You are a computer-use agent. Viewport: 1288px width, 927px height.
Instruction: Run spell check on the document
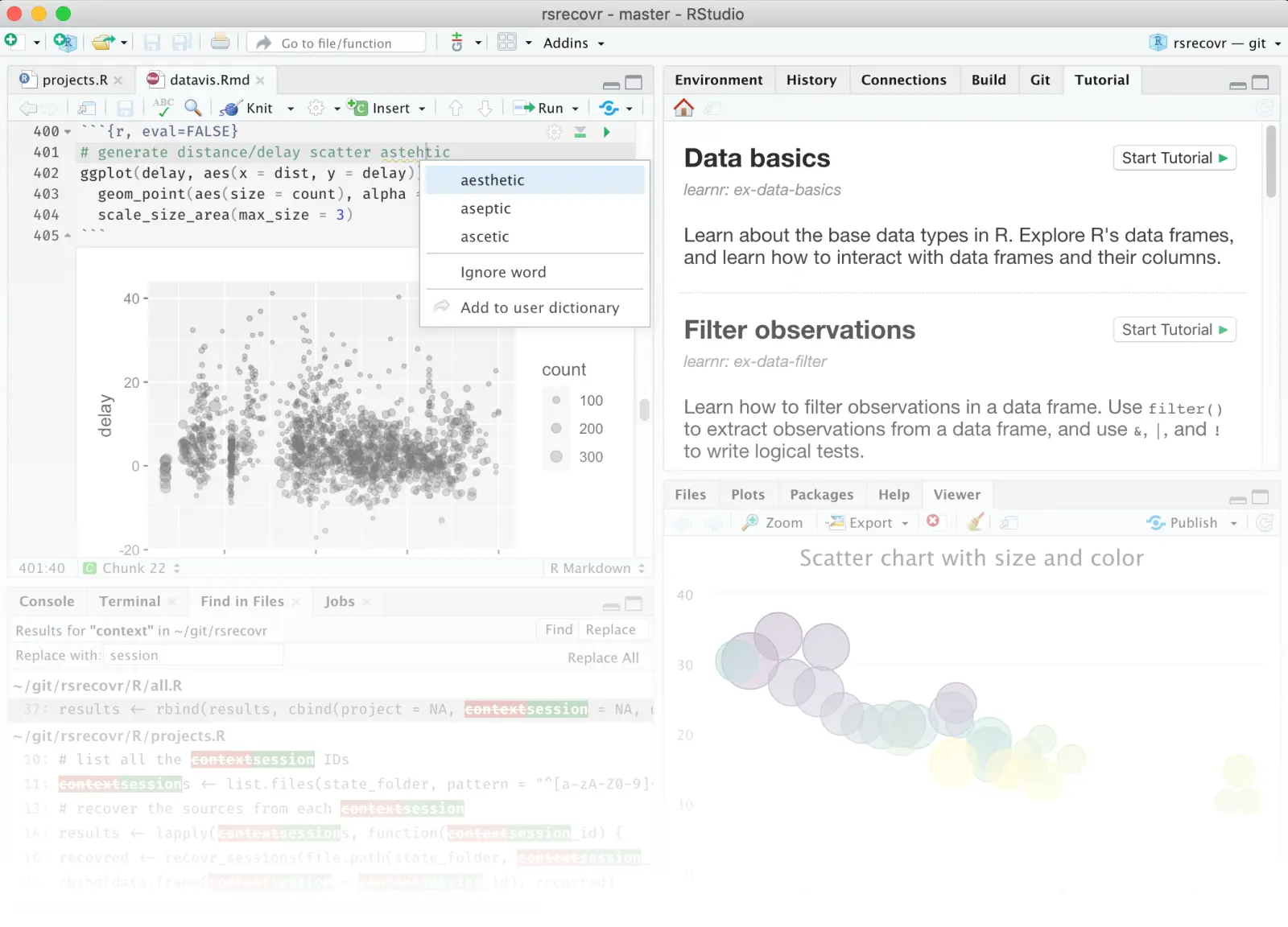point(163,107)
